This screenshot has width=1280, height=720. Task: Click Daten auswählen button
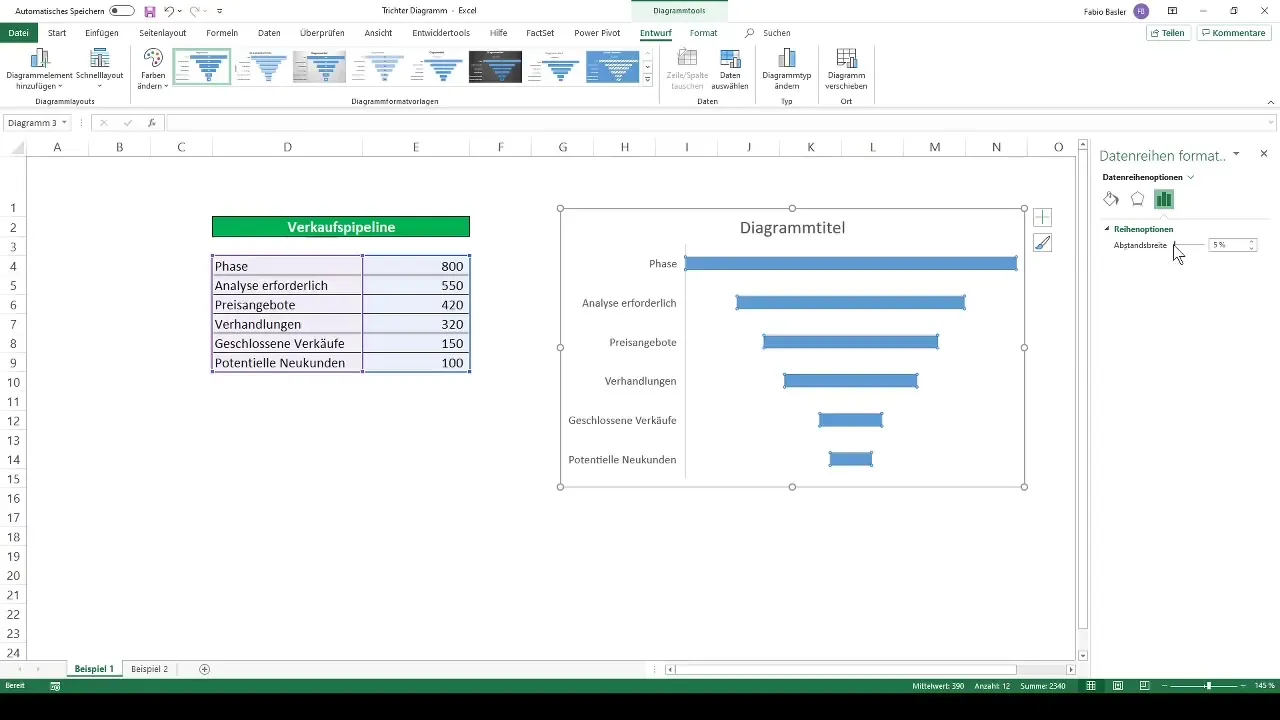pos(730,68)
